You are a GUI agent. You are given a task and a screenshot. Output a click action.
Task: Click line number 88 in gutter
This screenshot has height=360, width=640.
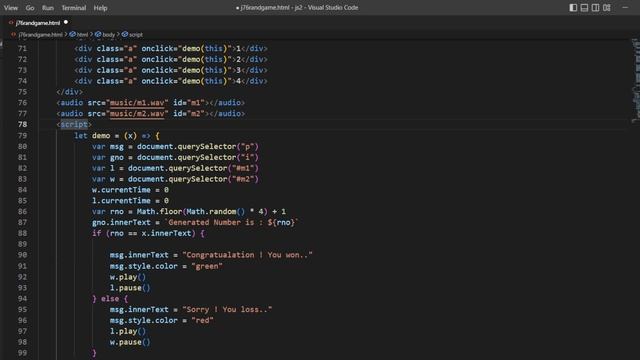22,233
